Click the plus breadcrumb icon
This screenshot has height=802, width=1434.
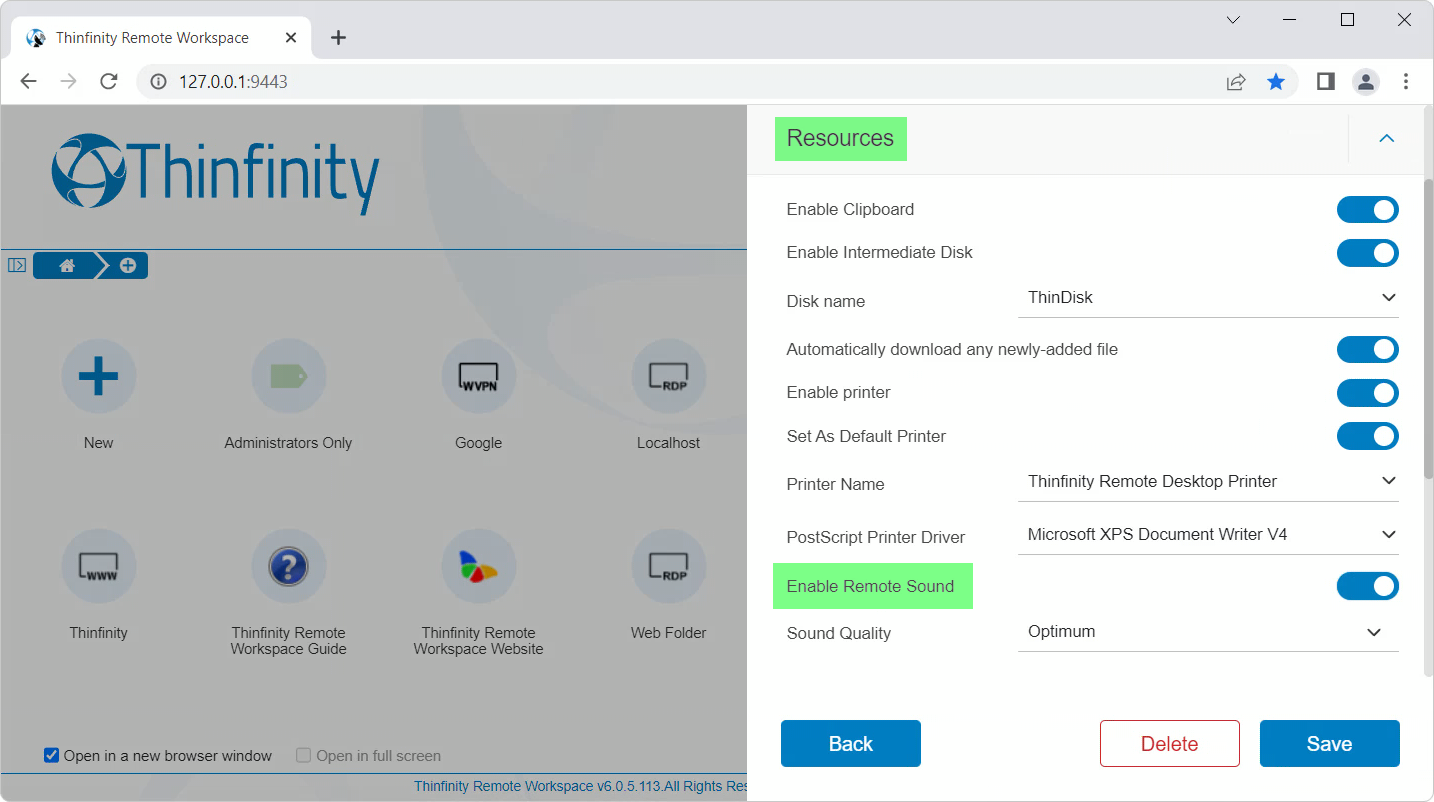pyautogui.click(x=128, y=266)
